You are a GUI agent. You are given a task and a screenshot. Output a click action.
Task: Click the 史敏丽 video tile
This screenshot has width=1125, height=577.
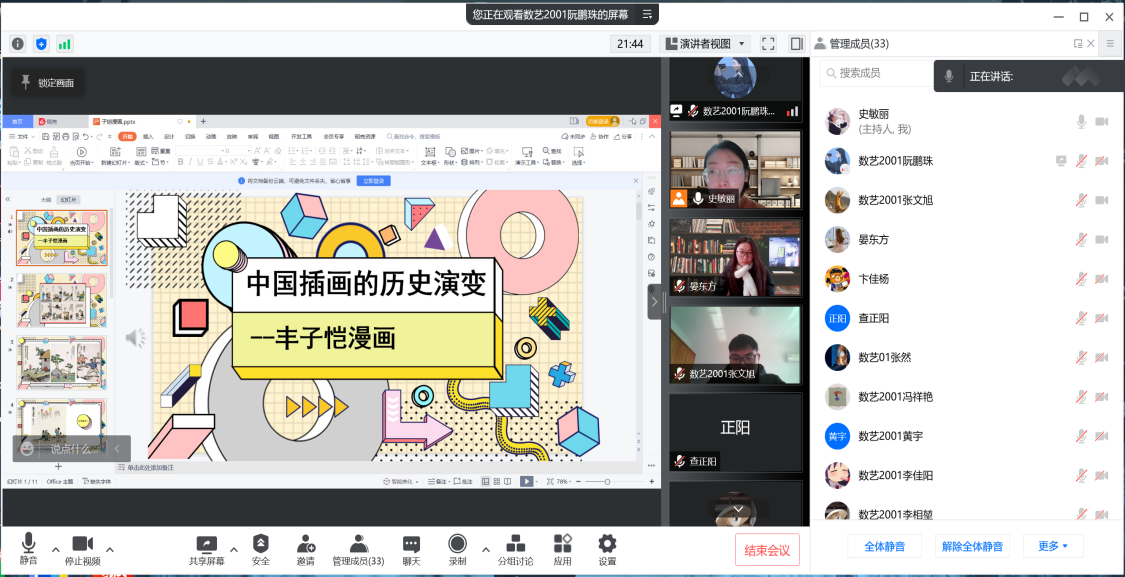(x=735, y=170)
